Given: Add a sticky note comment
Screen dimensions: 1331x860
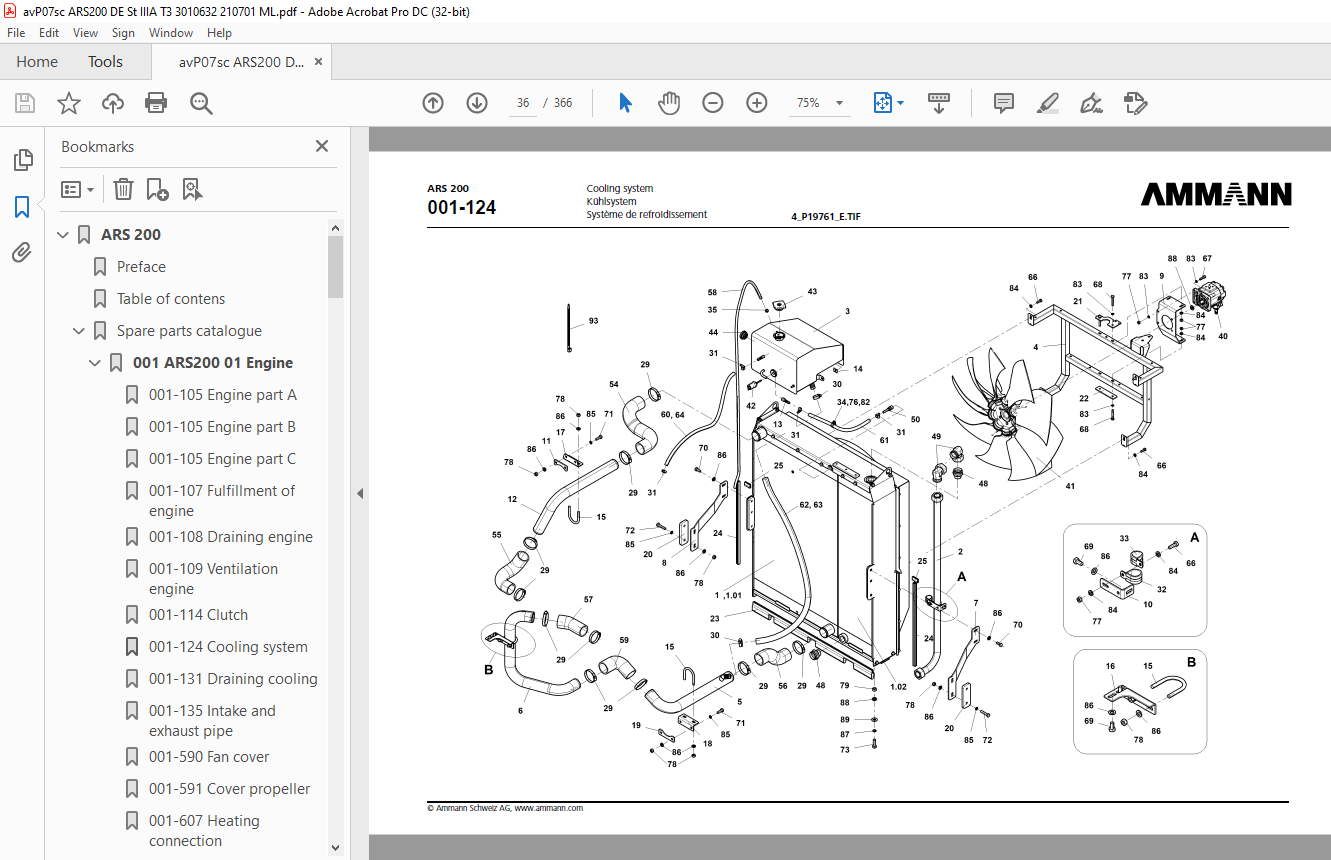Looking at the screenshot, I should [x=1004, y=103].
